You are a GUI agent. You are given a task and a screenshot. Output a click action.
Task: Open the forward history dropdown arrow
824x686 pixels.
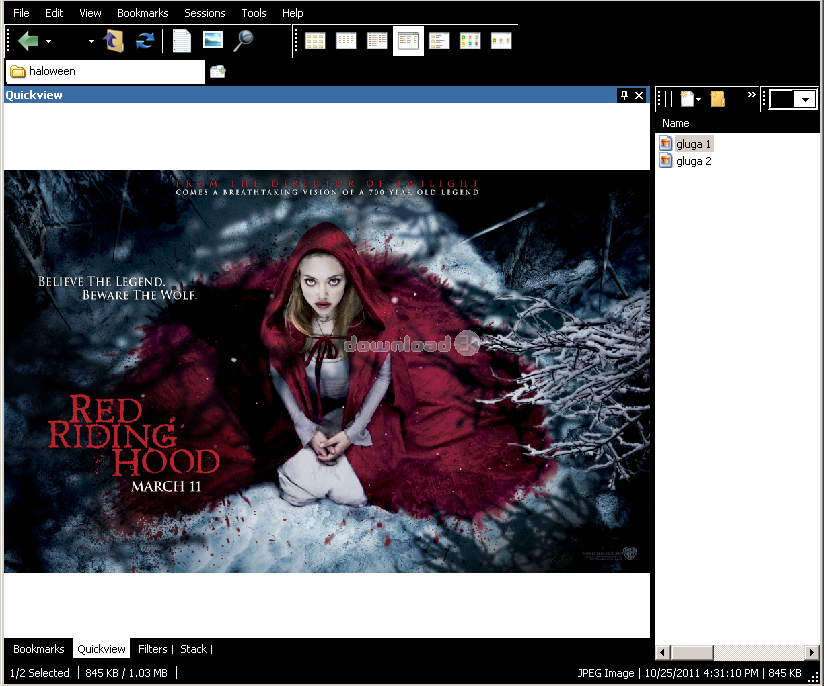(x=91, y=41)
